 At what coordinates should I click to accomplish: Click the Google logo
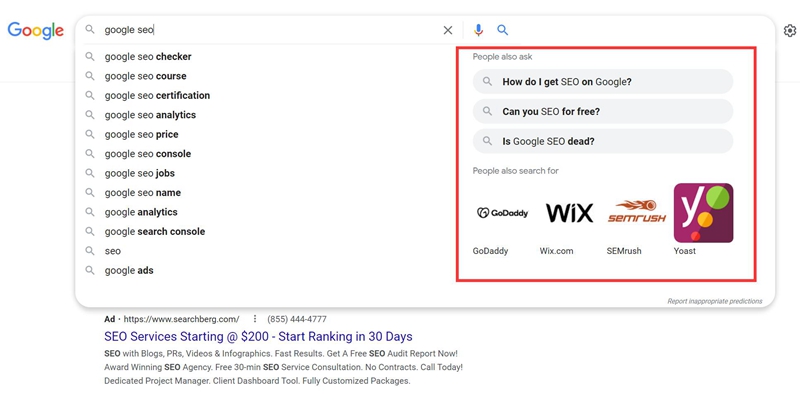click(36, 31)
